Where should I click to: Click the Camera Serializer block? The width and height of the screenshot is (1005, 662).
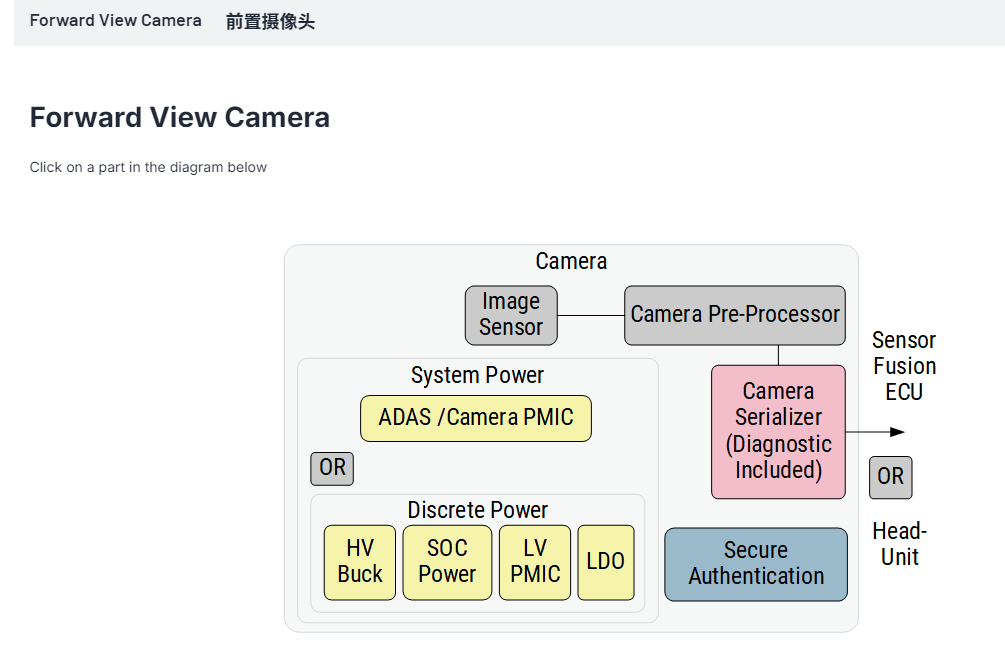pyautogui.click(x=778, y=432)
